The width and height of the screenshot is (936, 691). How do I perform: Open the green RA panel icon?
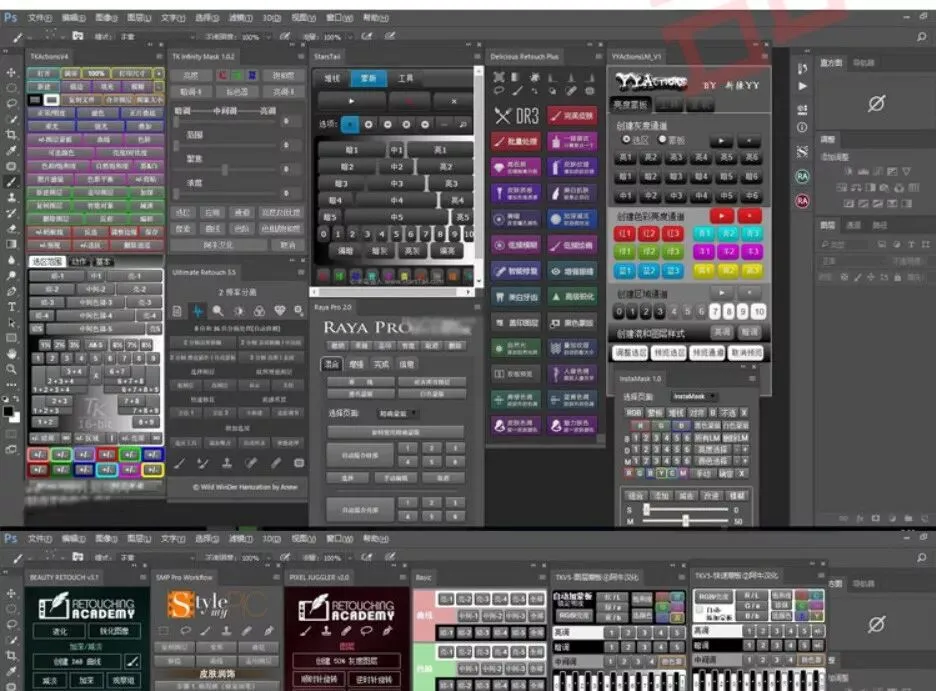tap(802, 176)
